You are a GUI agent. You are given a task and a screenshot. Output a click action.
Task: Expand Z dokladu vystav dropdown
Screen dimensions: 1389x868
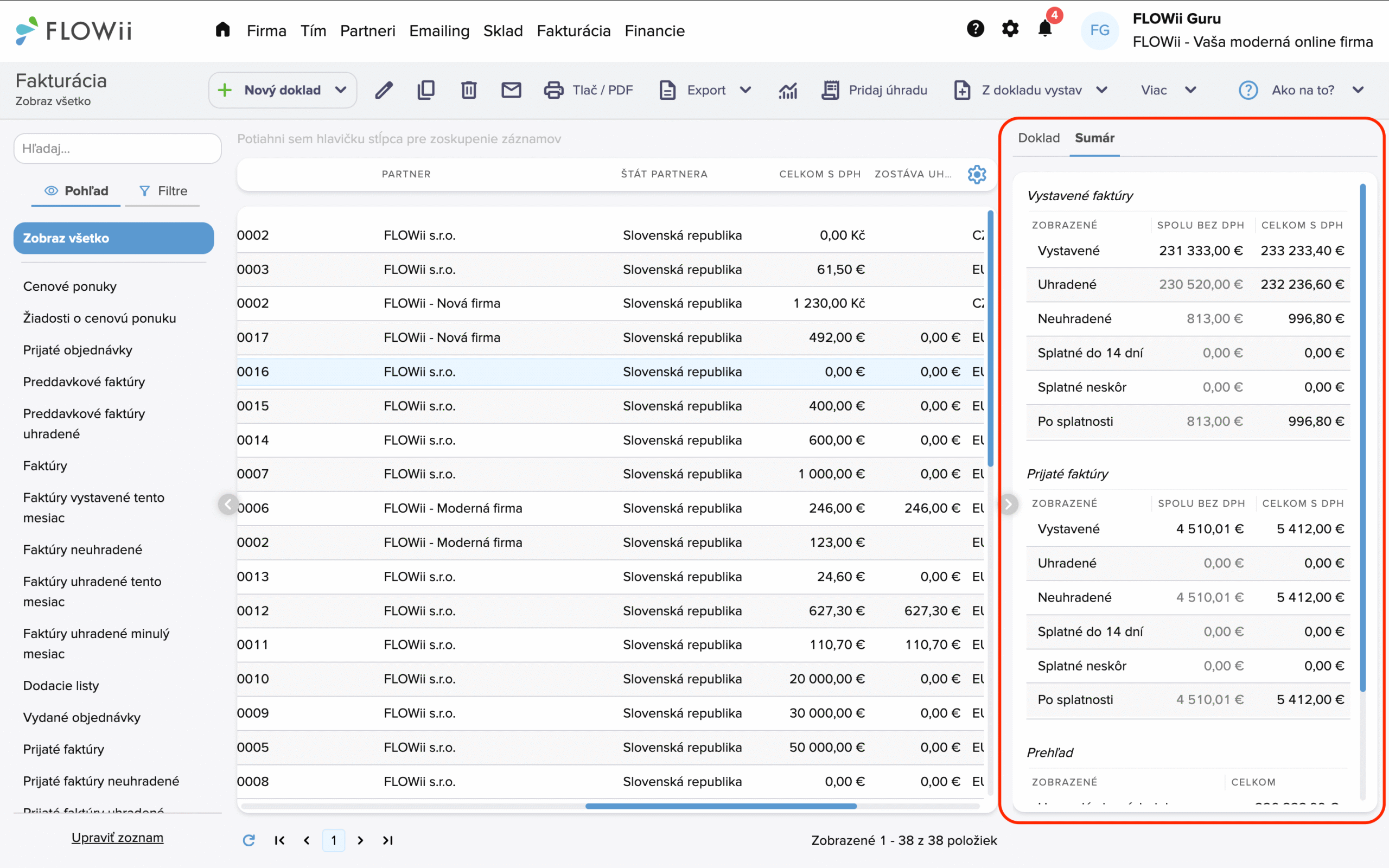pos(1101,90)
